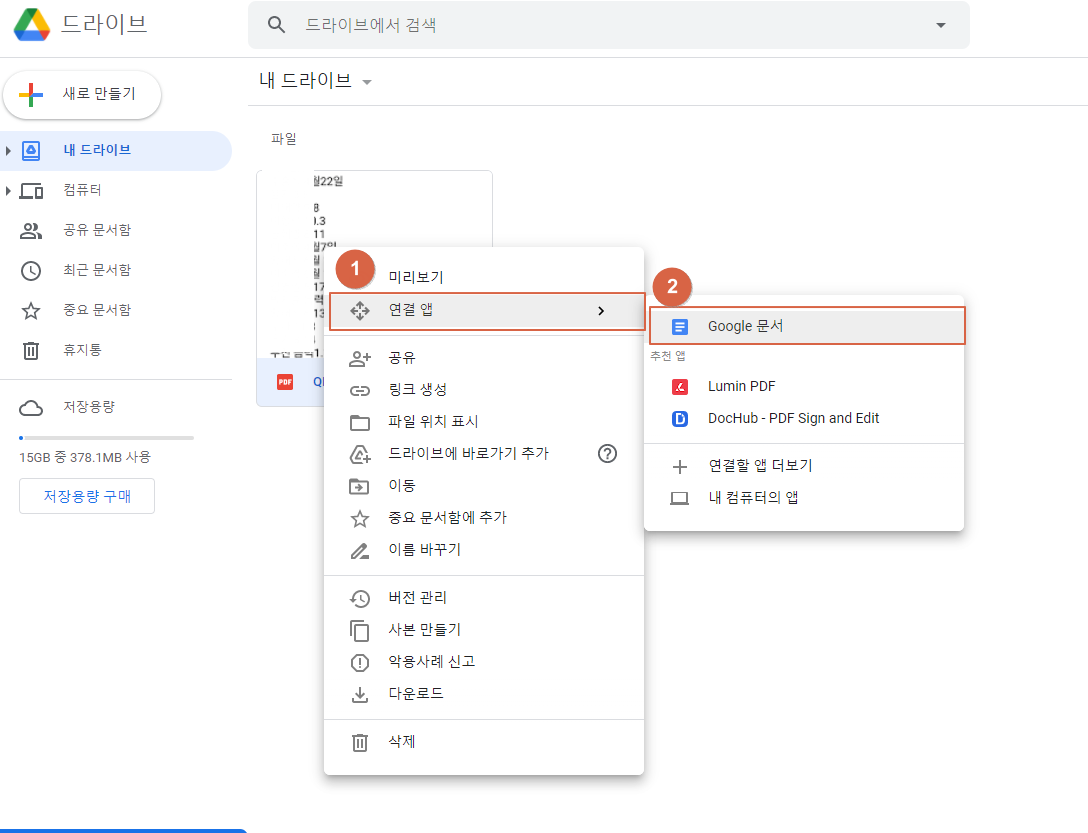Click the DocHub app icon
This screenshot has height=833, width=1088.
680,419
